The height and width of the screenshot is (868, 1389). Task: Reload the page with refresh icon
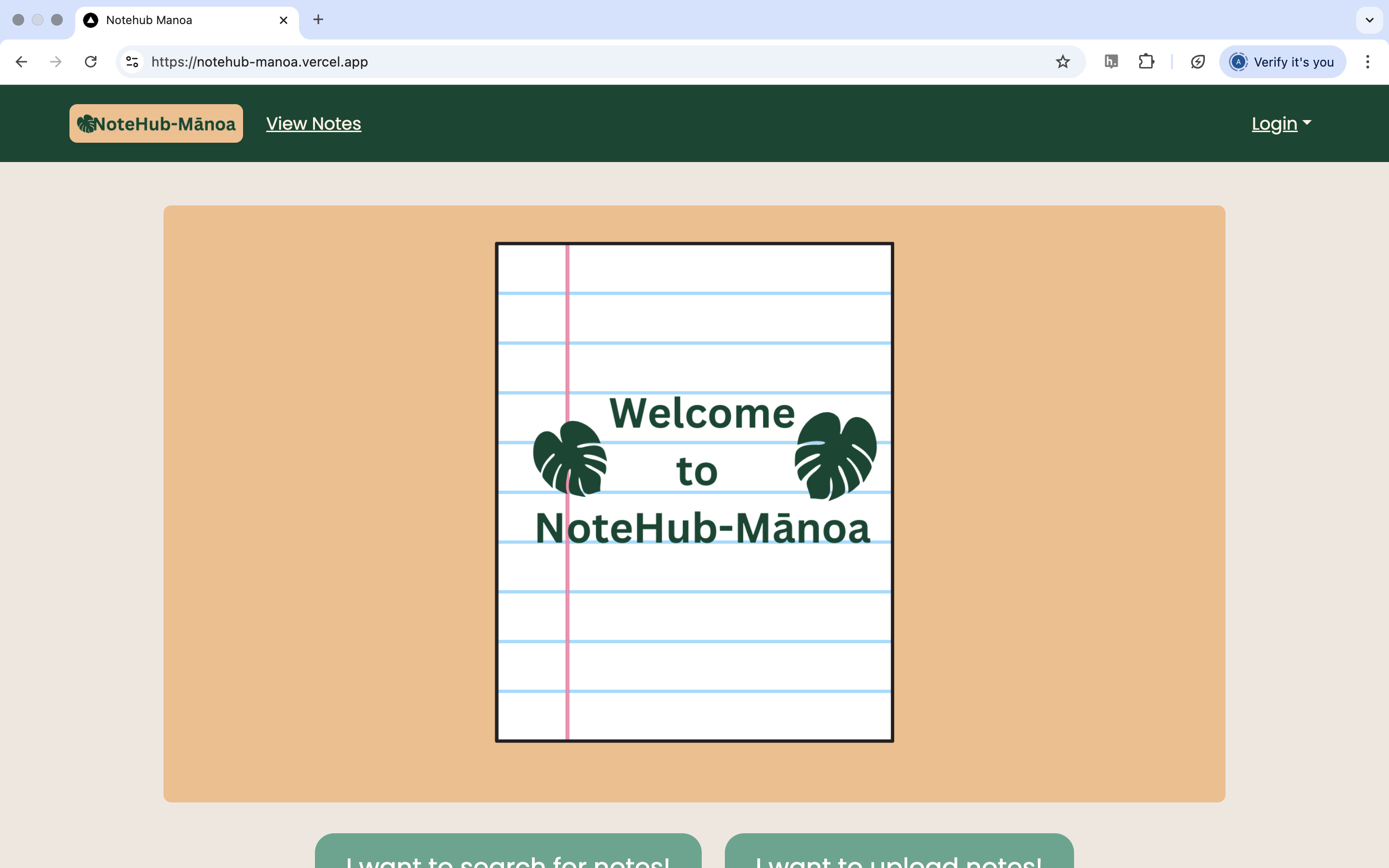tap(91, 61)
